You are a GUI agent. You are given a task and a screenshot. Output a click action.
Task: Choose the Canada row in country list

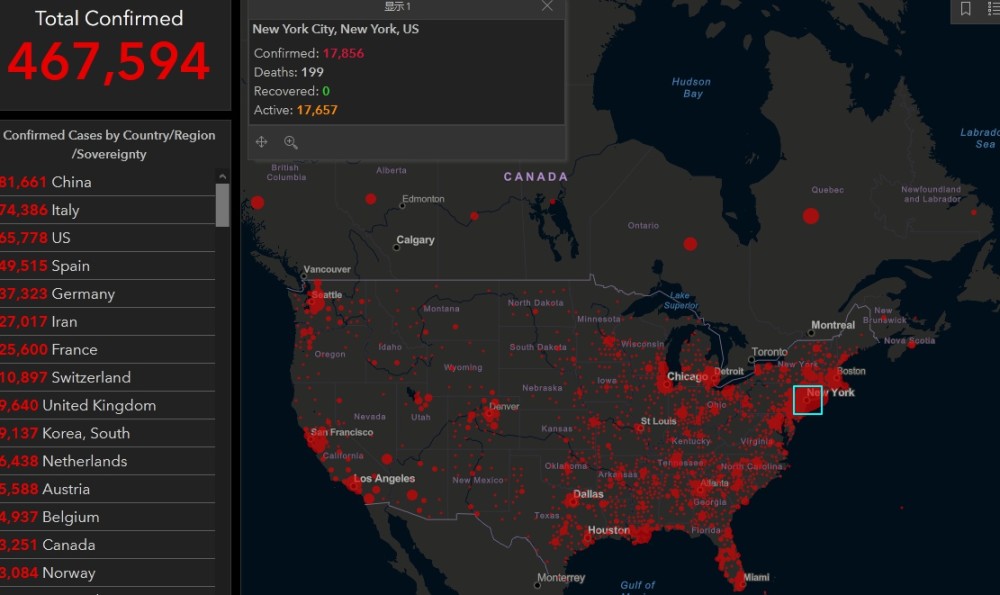(68, 545)
